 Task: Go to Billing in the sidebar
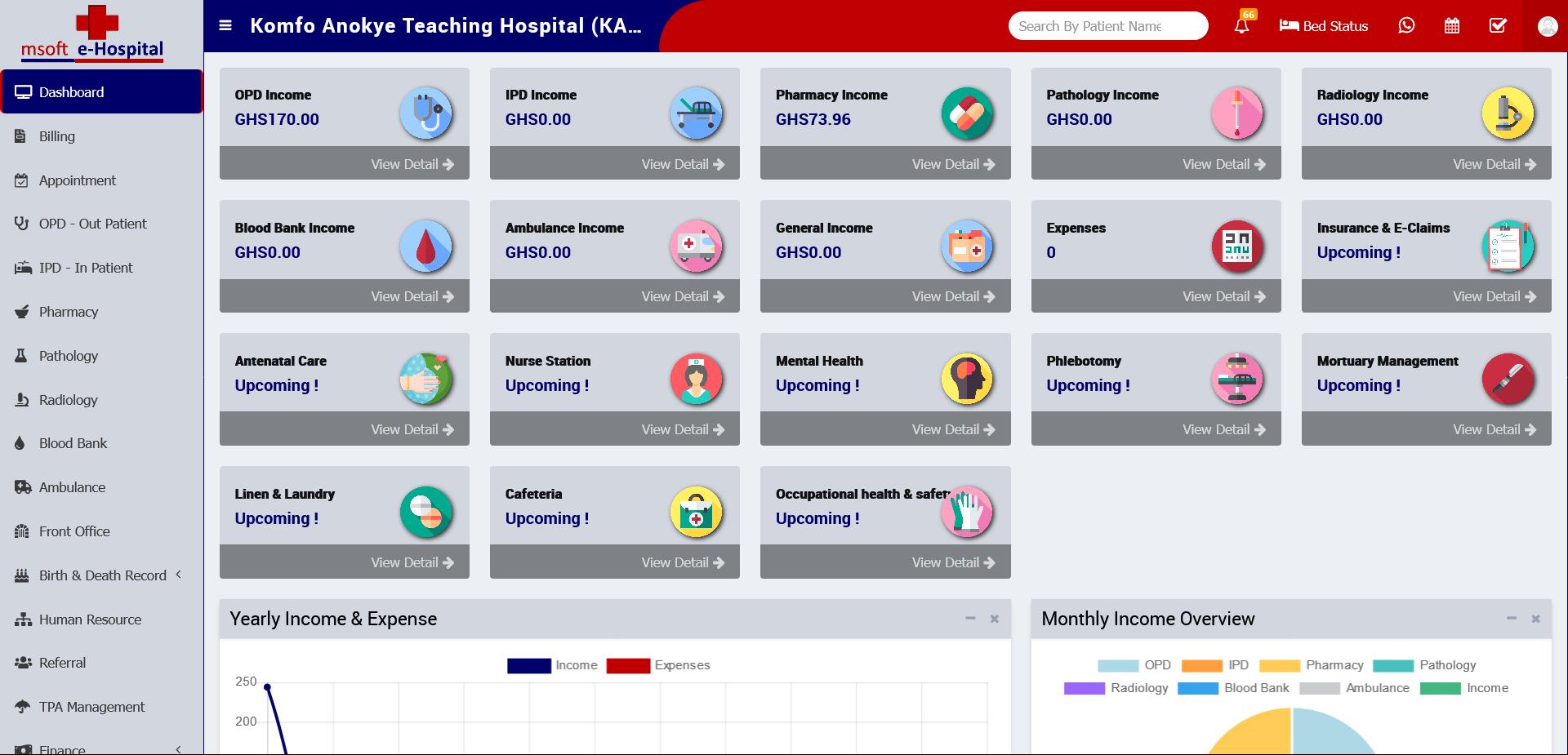[101, 136]
